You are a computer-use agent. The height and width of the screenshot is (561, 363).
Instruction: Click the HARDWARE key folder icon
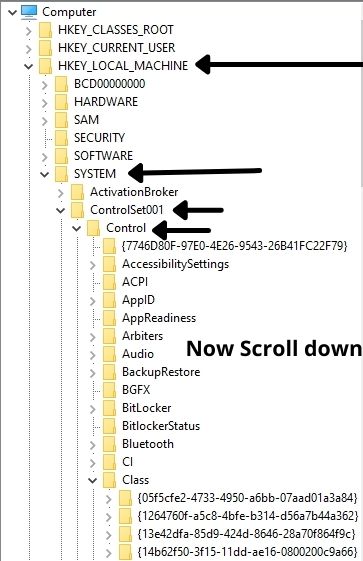point(62,102)
